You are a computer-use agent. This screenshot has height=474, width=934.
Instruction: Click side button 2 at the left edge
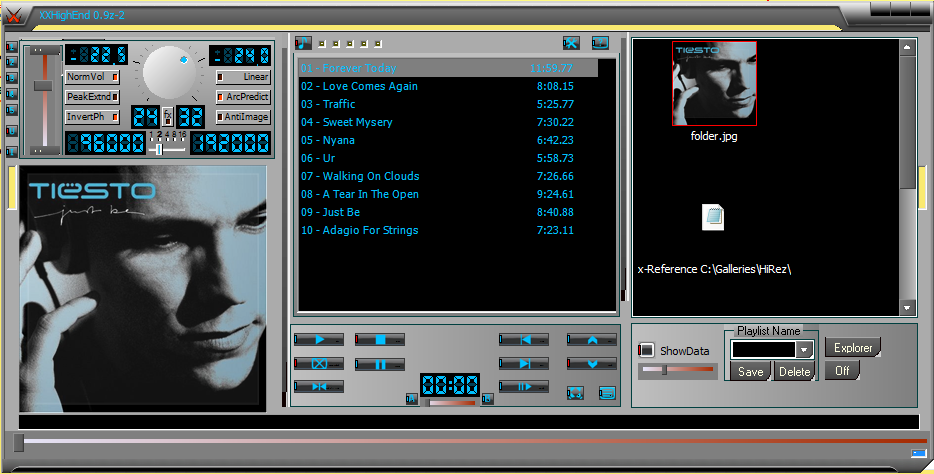coord(11,62)
